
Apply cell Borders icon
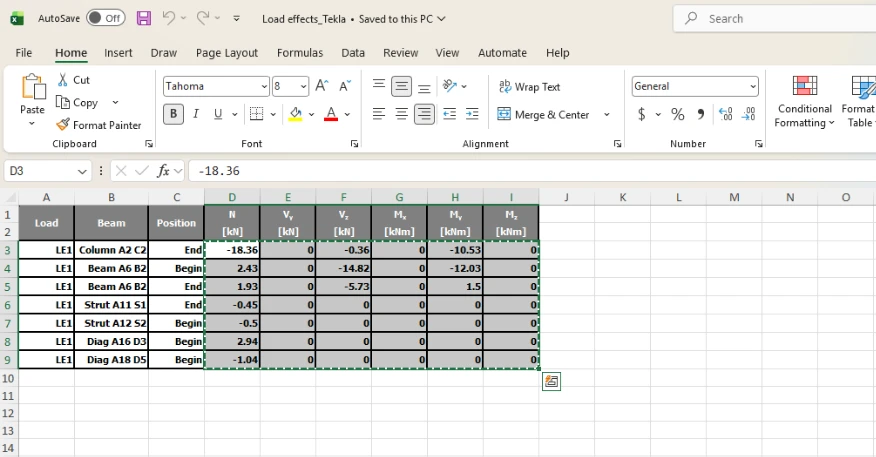coord(256,114)
